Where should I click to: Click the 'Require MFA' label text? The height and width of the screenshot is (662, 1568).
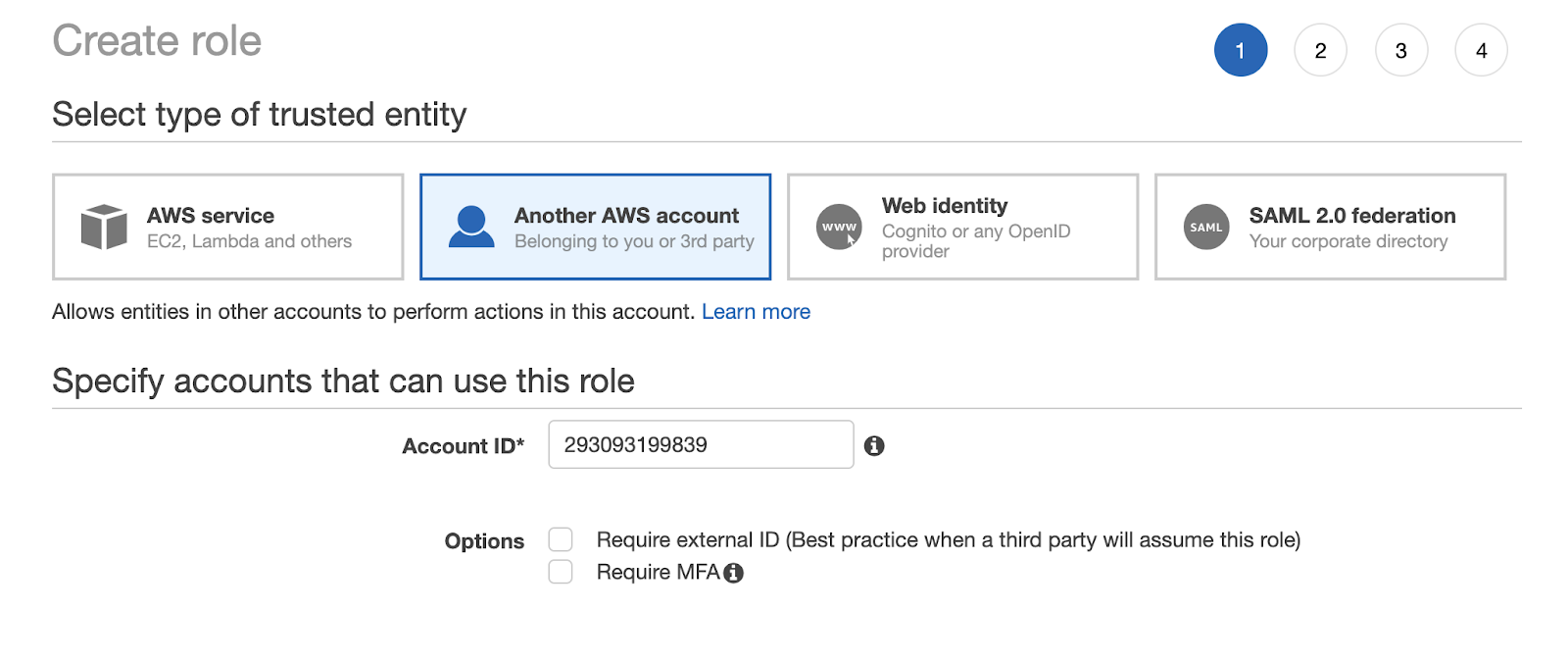click(658, 573)
